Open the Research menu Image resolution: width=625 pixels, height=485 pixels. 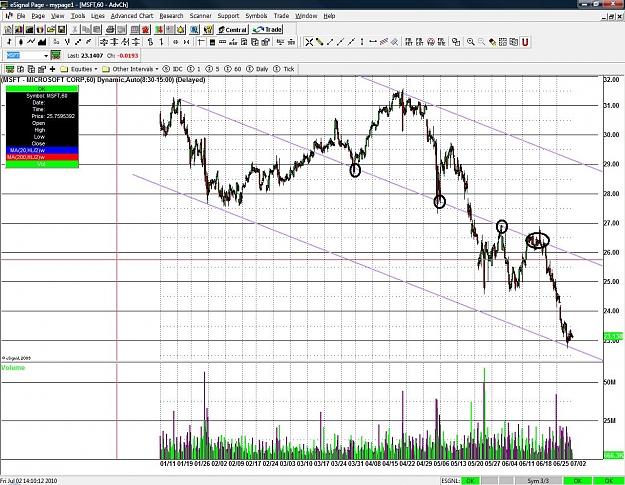(x=171, y=16)
